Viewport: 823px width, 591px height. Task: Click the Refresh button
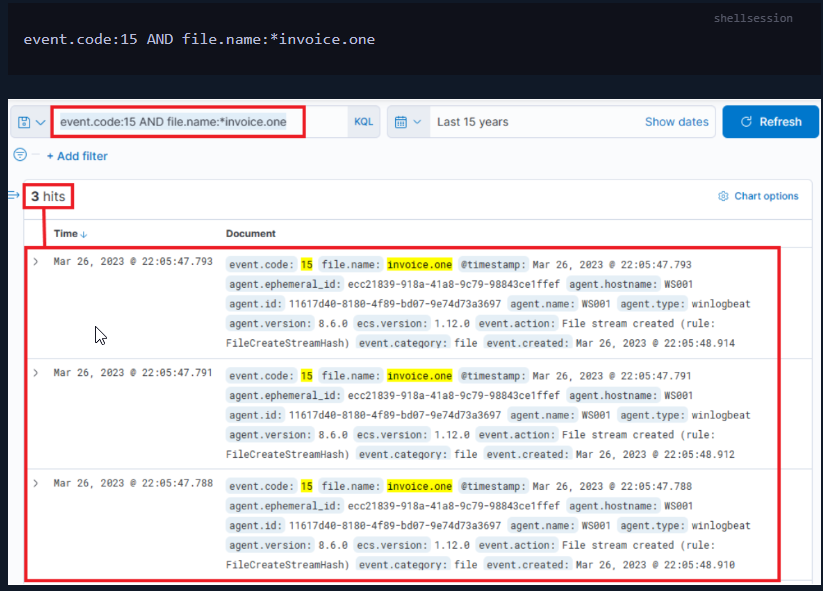pyautogui.click(x=771, y=122)
